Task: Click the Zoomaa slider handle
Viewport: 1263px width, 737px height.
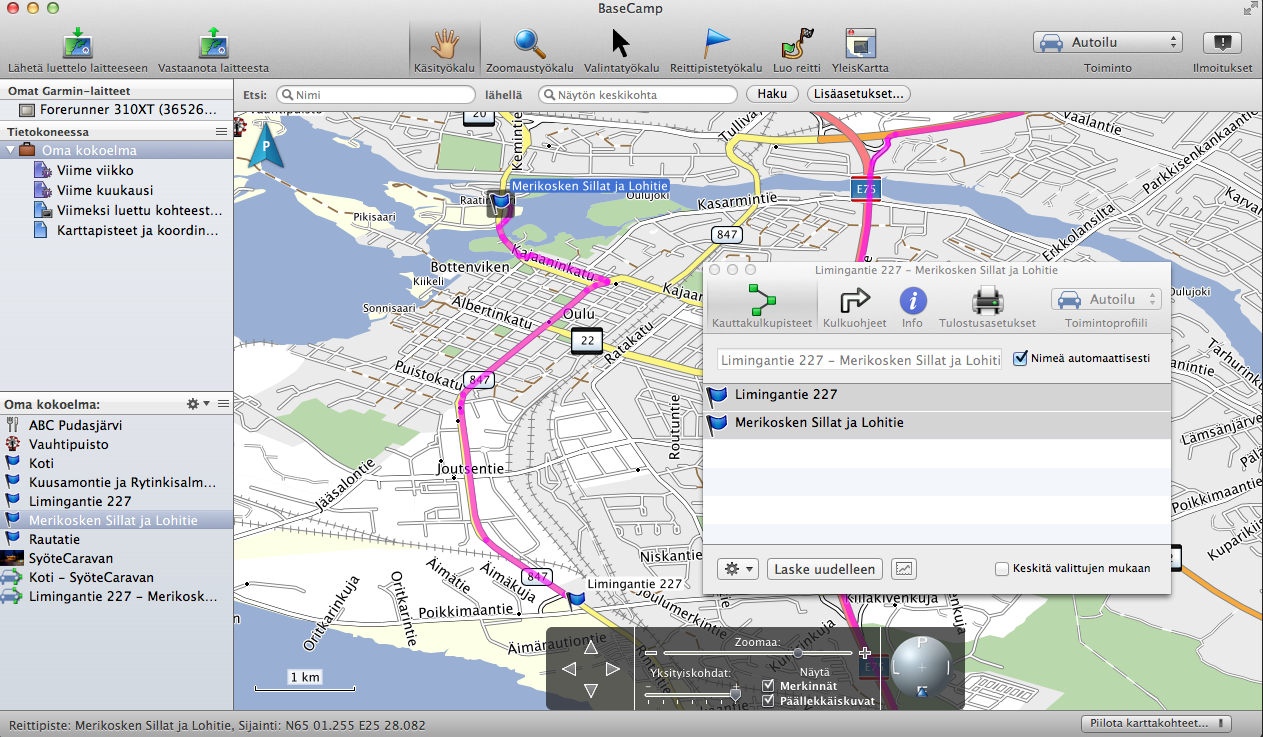Action: pyautogui.click(x=797, y=652)
